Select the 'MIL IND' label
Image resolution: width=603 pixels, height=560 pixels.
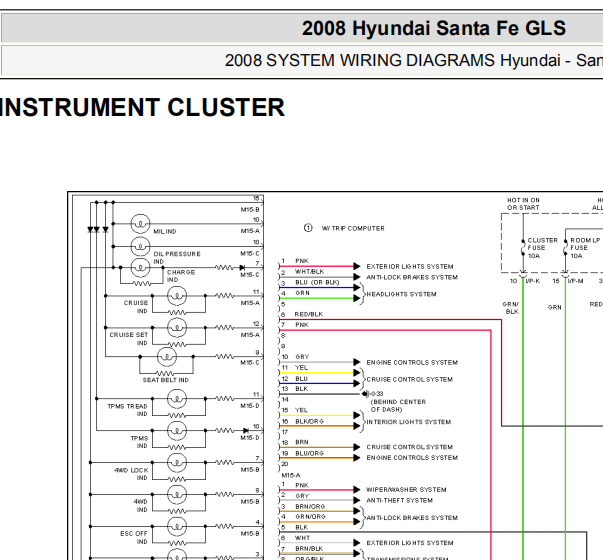pos(165,232)
